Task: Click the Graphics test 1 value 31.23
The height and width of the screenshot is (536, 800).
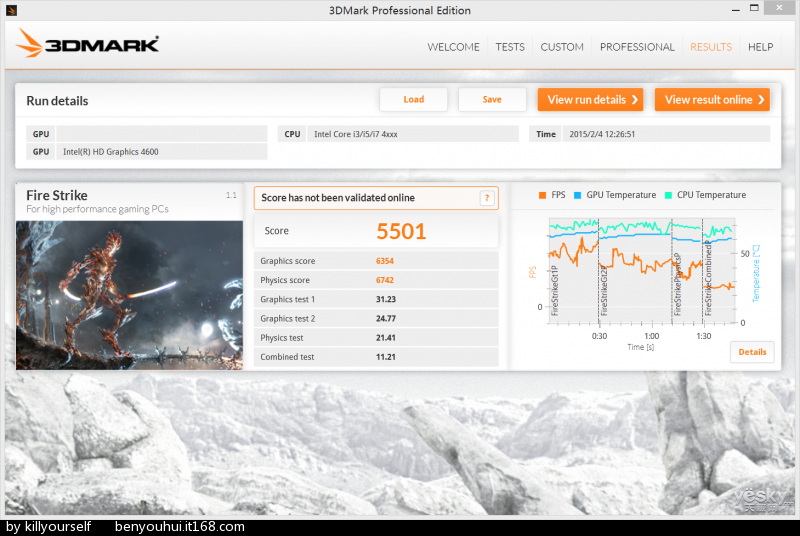Action: [x=386, y=299]
